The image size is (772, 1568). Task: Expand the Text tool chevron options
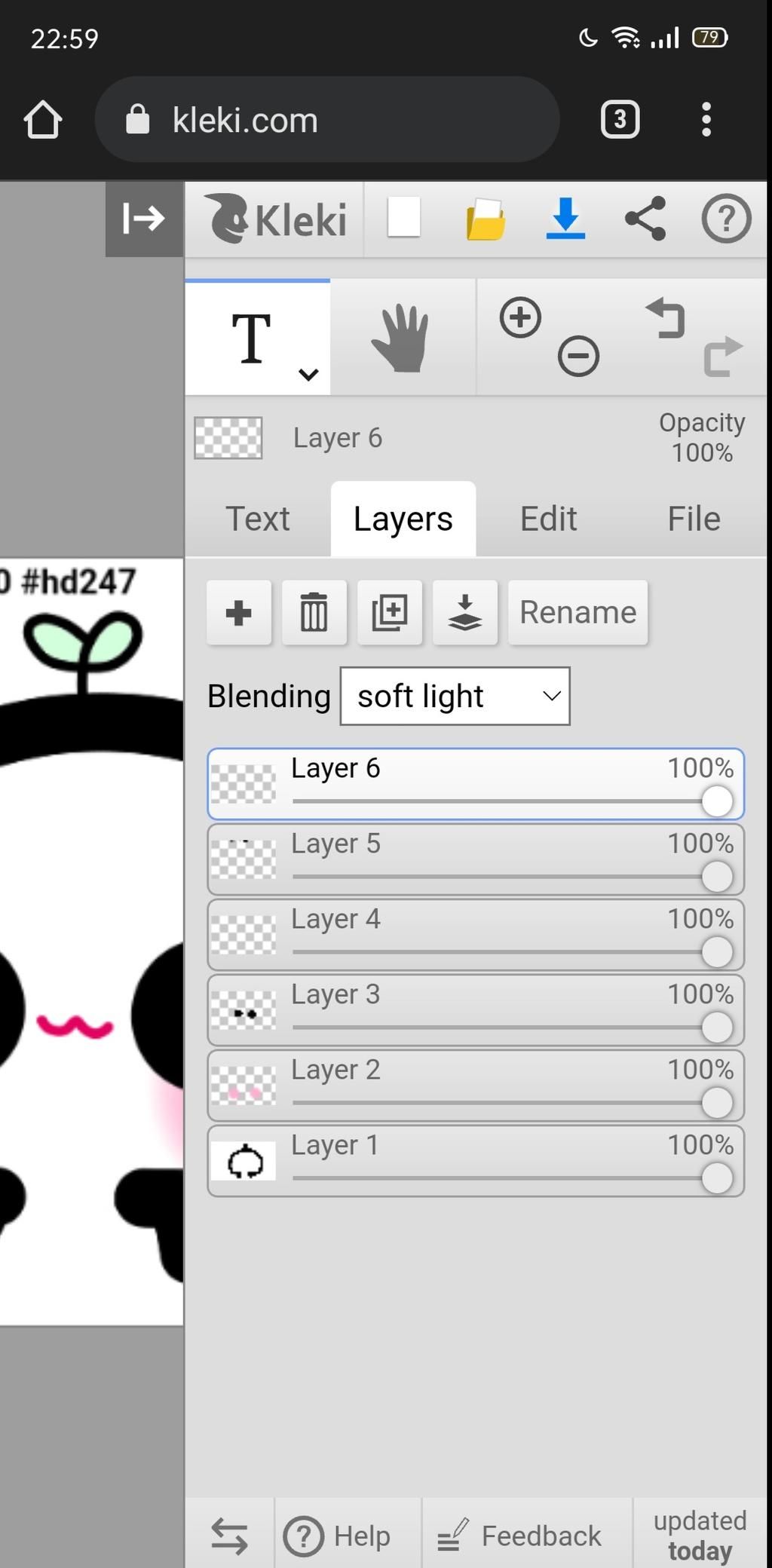coord(308,374)
